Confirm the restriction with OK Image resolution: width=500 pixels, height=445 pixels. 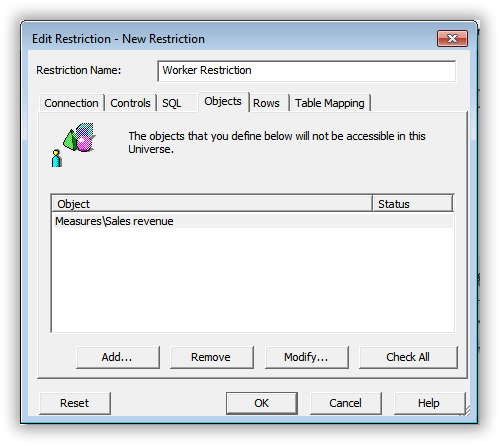click(262, 403)
